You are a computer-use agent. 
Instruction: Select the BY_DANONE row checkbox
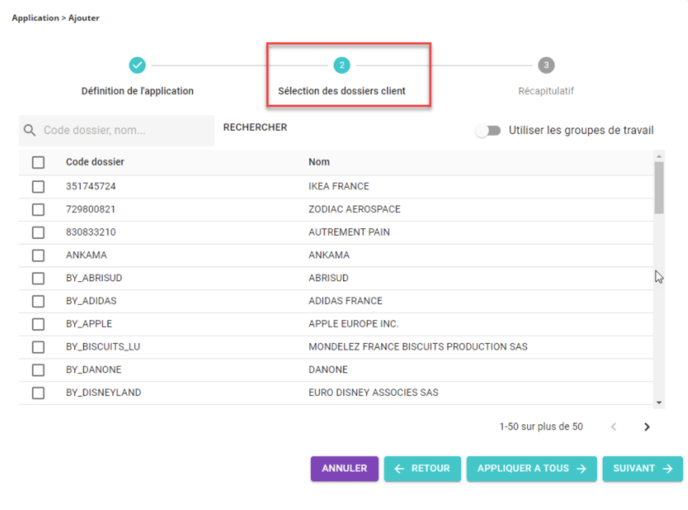coord(38,370)
